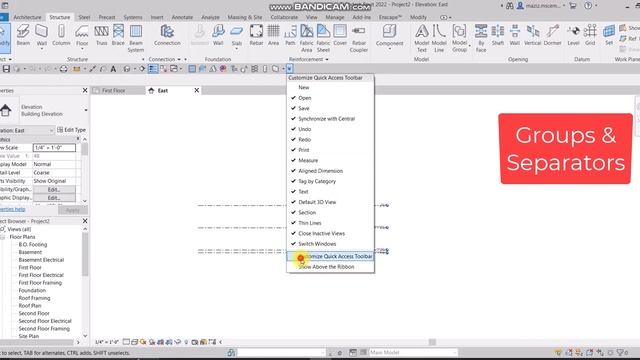The image size is (640, 360).
Task: Switch to the Architecture ribbon tab
Action: [x=27, y=17]
